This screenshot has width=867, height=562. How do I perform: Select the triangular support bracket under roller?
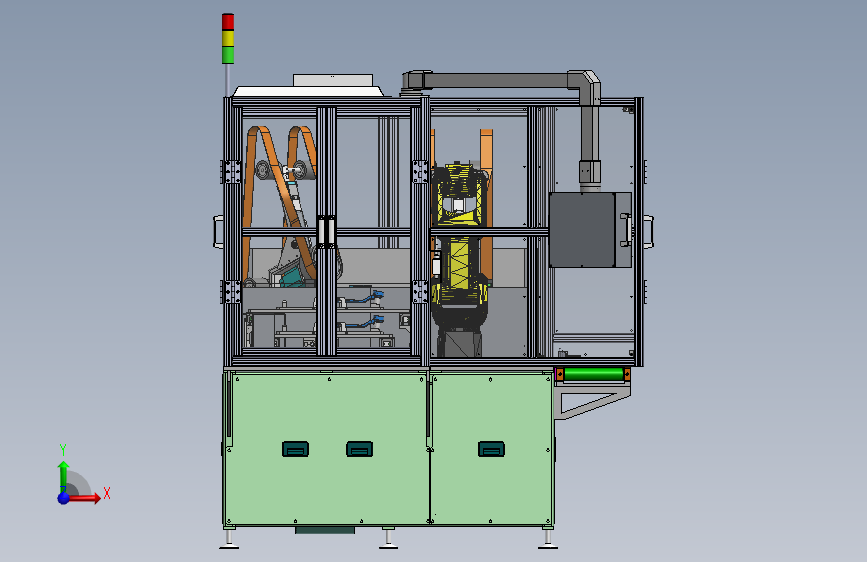pyautogui.click(x=592, y=402)
